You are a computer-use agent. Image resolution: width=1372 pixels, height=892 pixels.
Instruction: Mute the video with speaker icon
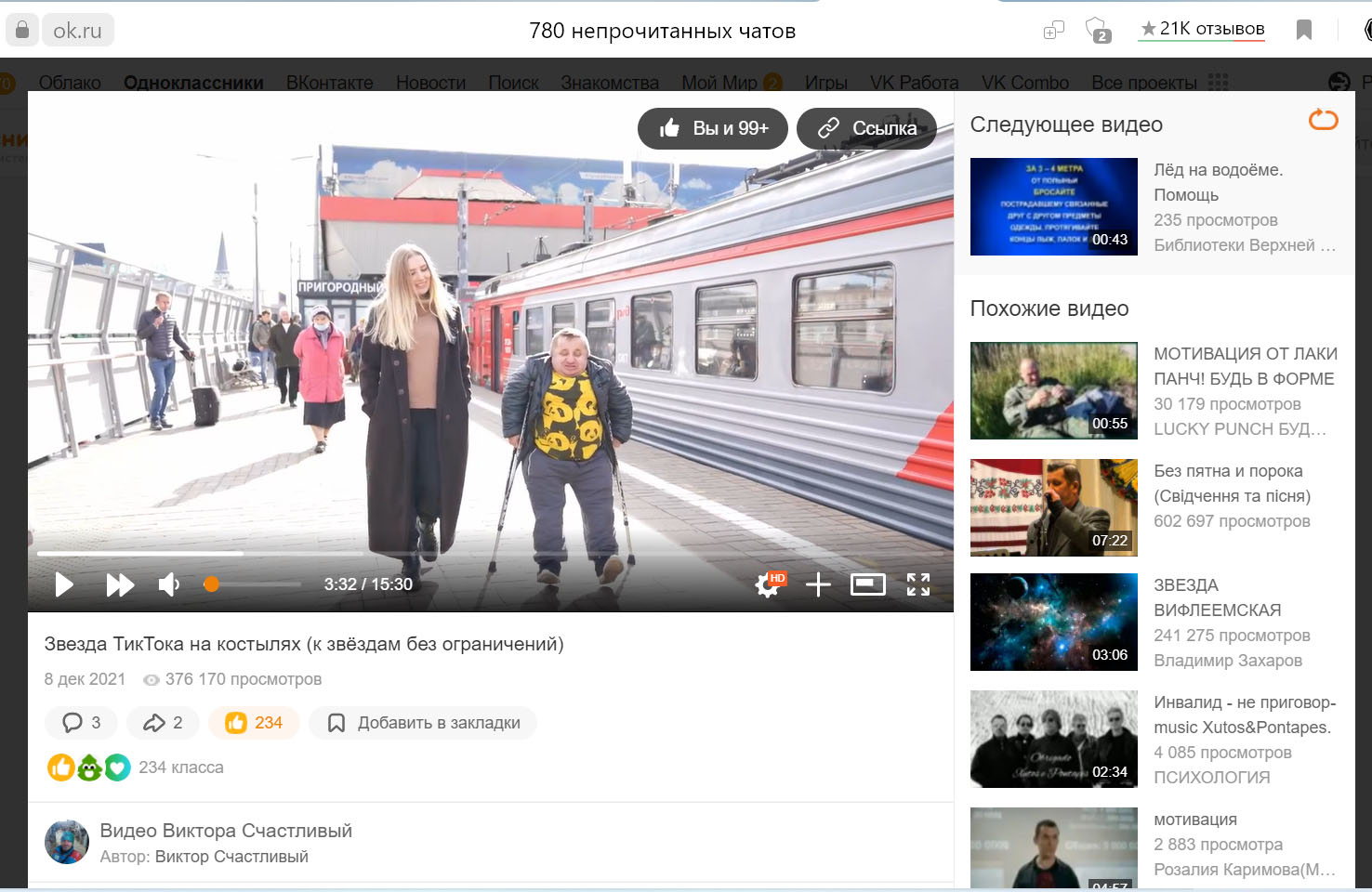(x=168, y=584)
